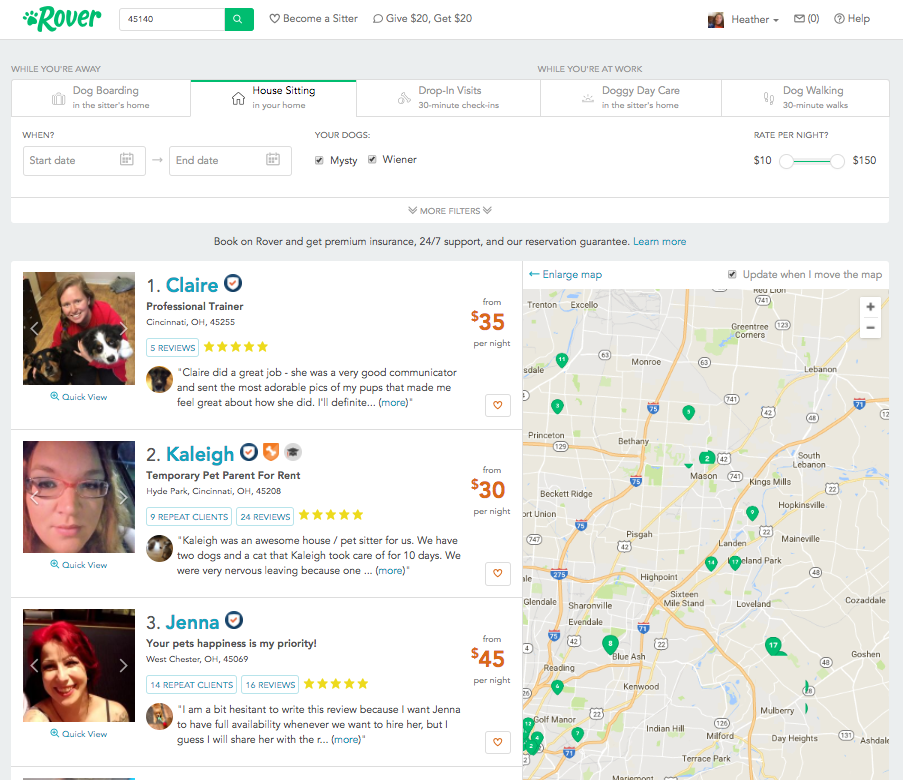
Task: Click map pin 2 near Mason
Action: point(707,459)
